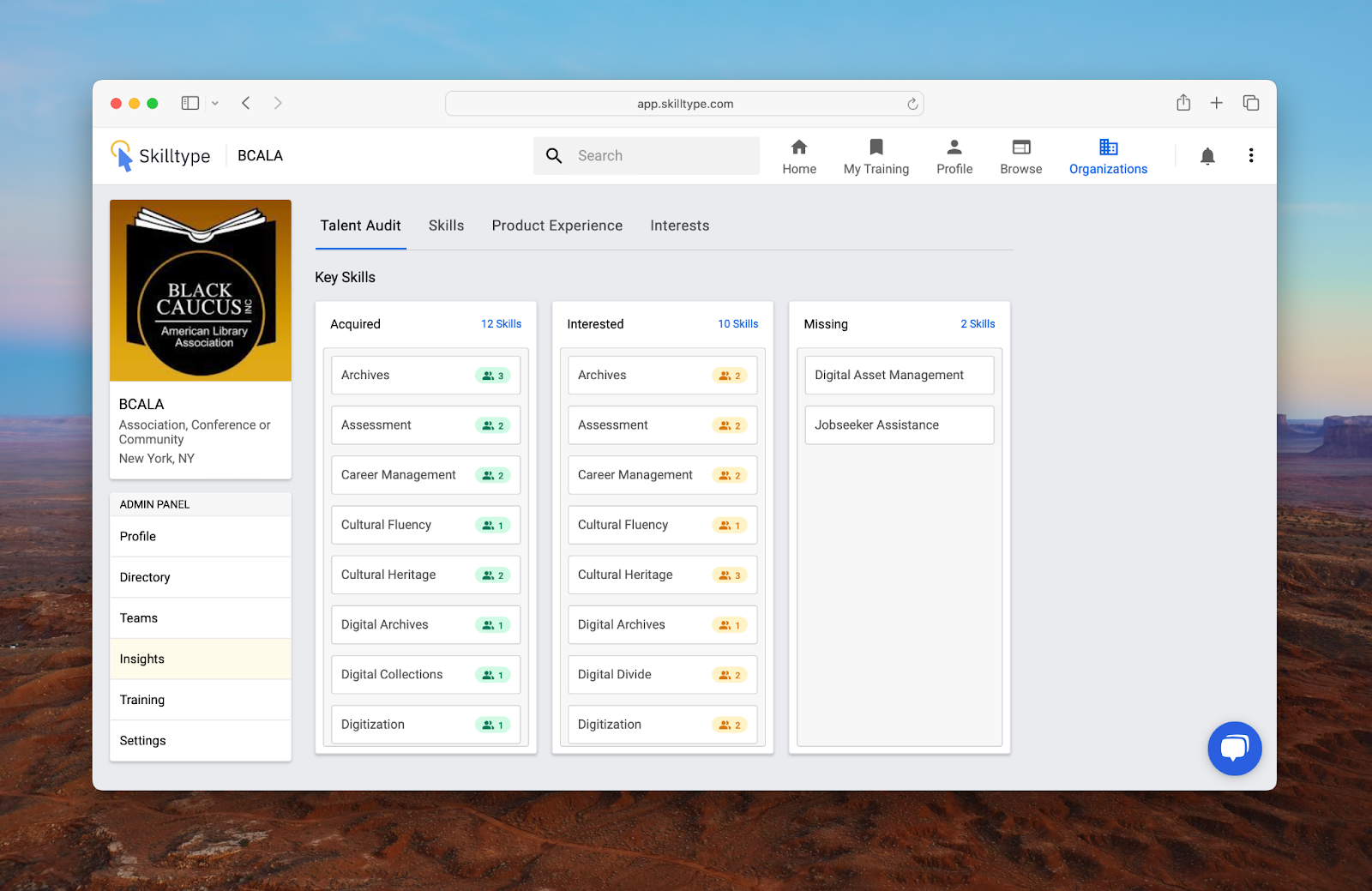Open the chat support bubble
The image size is (1372, 891).
[x=1234, y=748]
